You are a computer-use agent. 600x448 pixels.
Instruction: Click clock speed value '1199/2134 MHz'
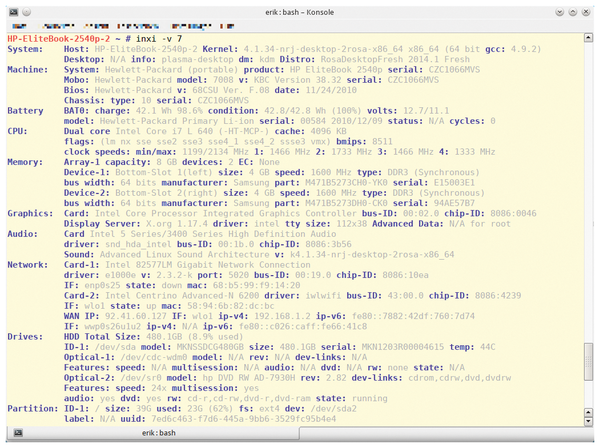(x=215, y=152)
